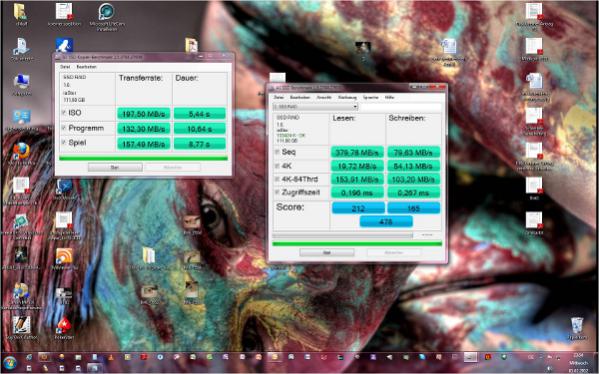Toggle the 4K-64Thrd benchmark checkbox
The height and width of the screenshot is (374, 599).
[x=277, y=179]
